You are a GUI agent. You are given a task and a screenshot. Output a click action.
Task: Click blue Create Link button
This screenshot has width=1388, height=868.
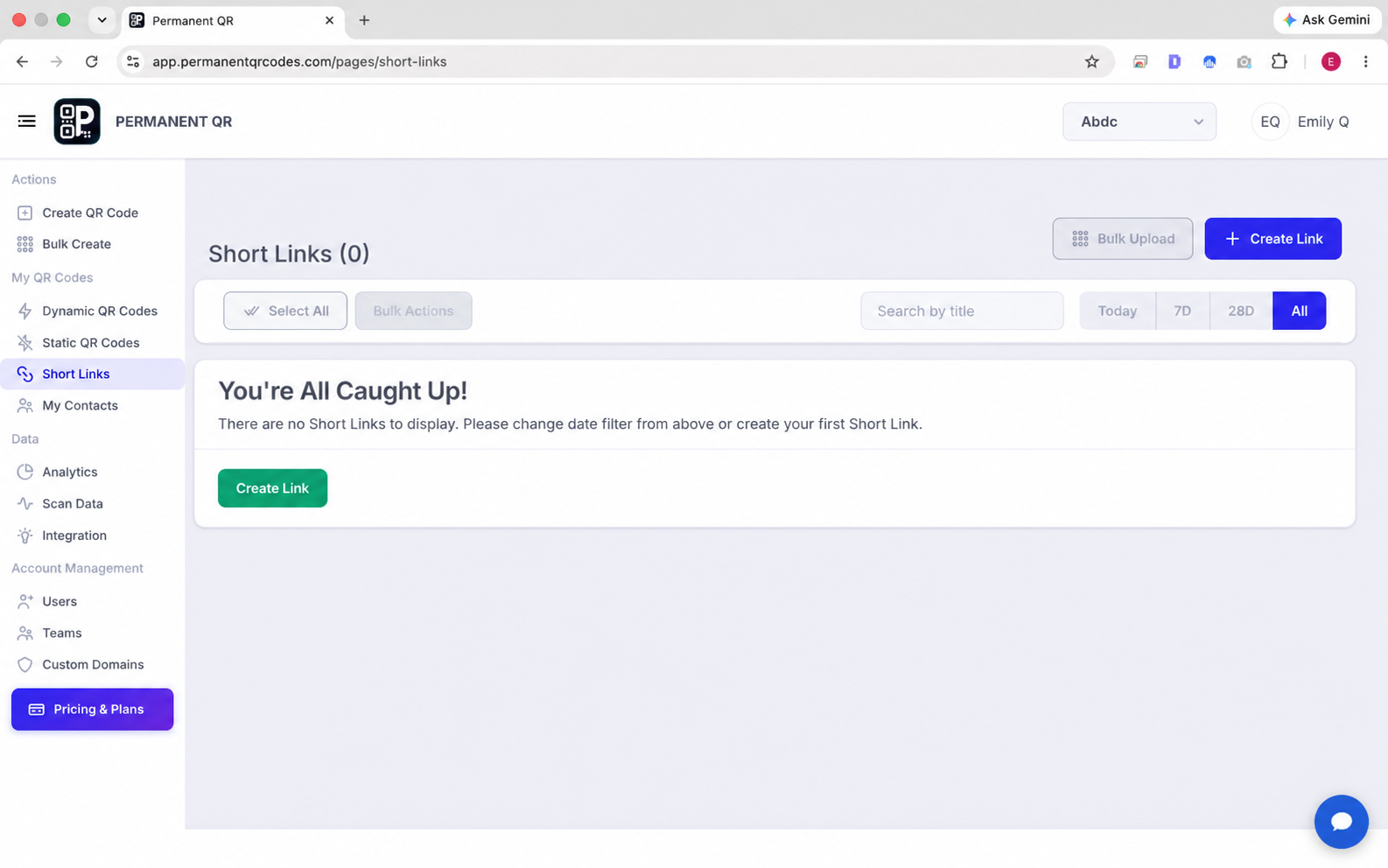(1272, 239)
